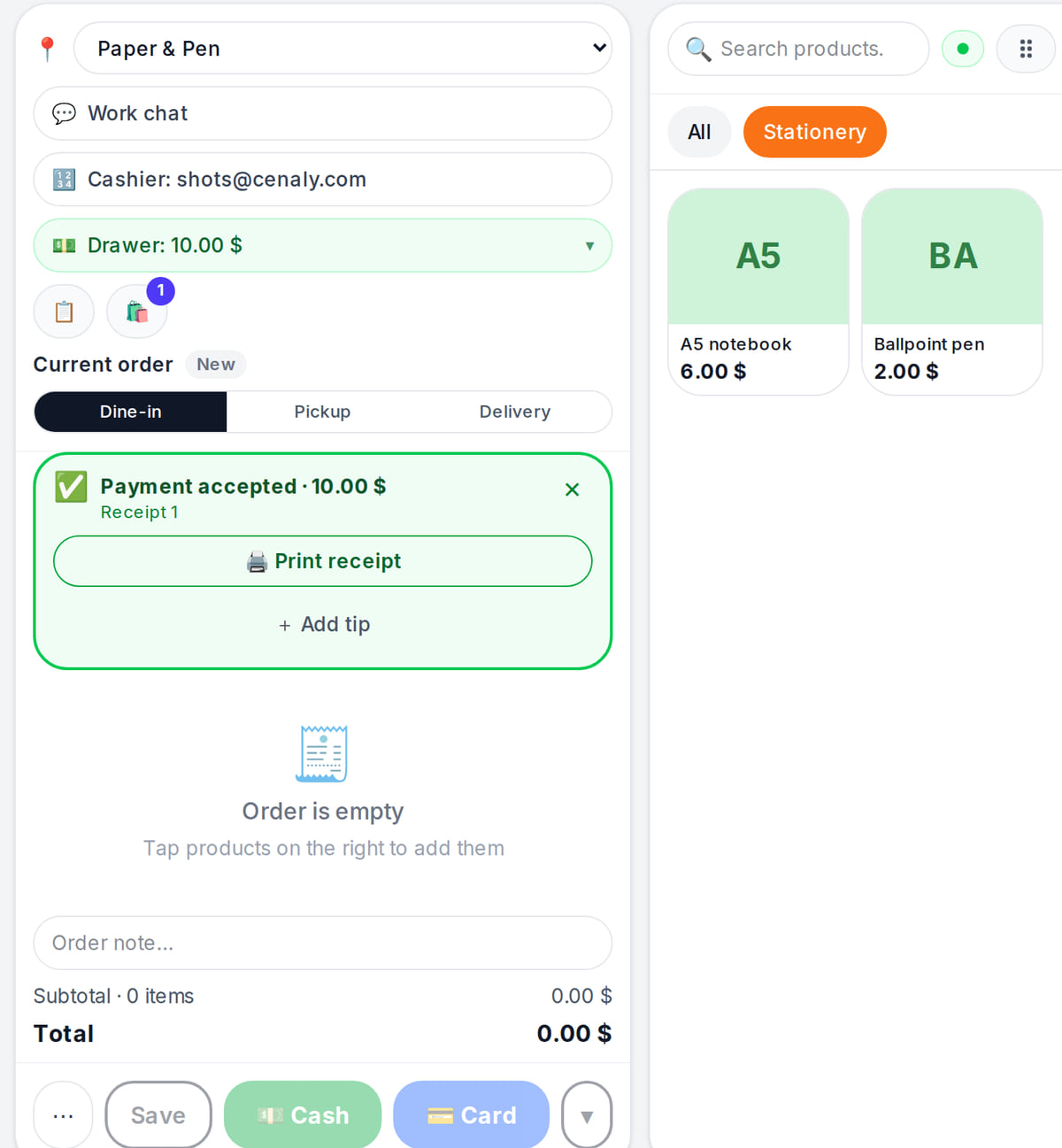Screen dimensions: 1062x1148
Task: Click Print receipt button
Action: 323,561
